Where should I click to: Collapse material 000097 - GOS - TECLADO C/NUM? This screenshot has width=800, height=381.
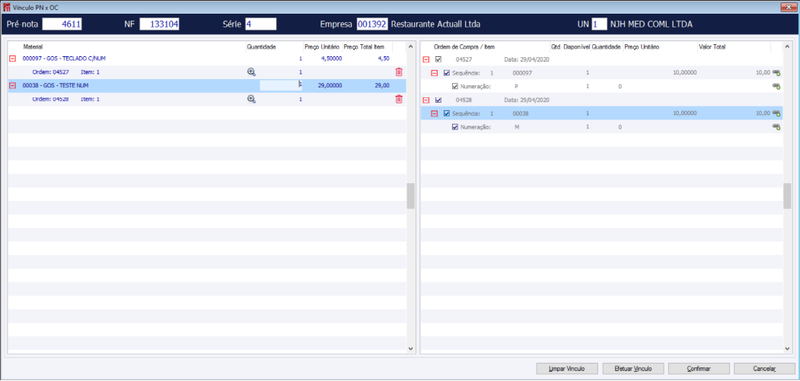click(x=13, y=59)
